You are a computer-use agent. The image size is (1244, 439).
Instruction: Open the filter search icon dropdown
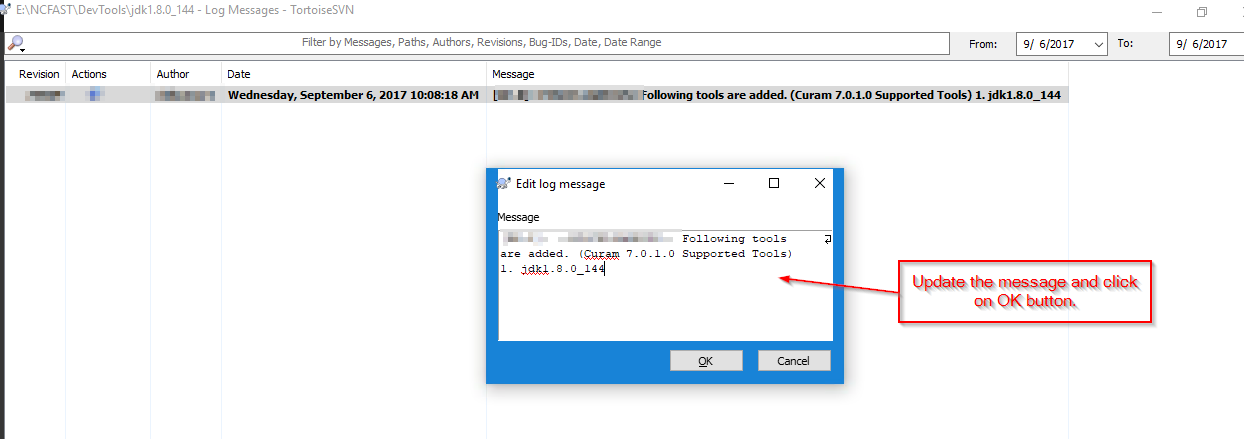pos(16,43)
